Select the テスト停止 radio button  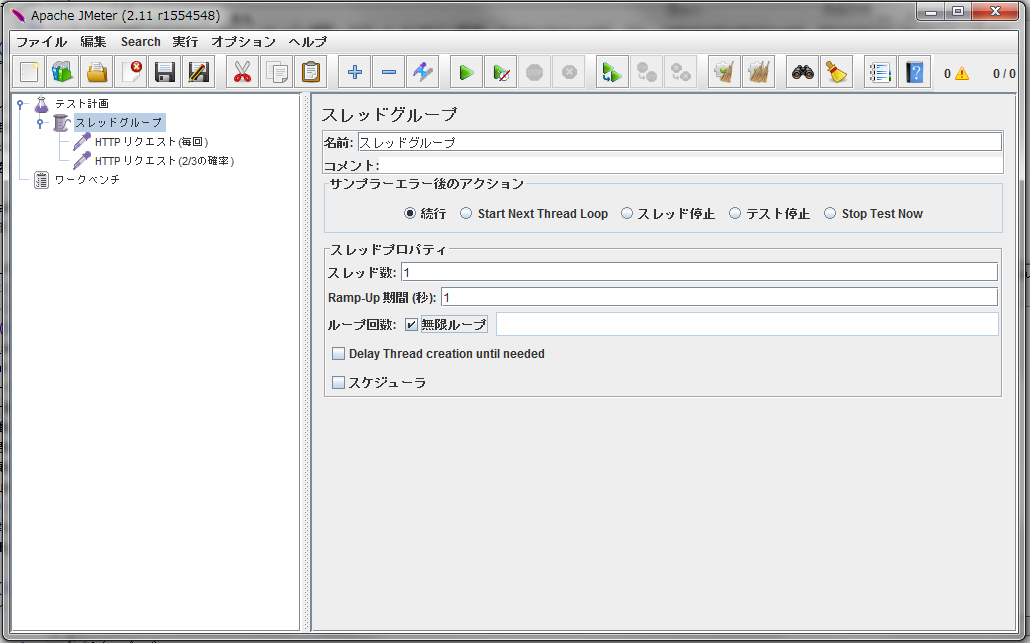(x=735, y=213)
